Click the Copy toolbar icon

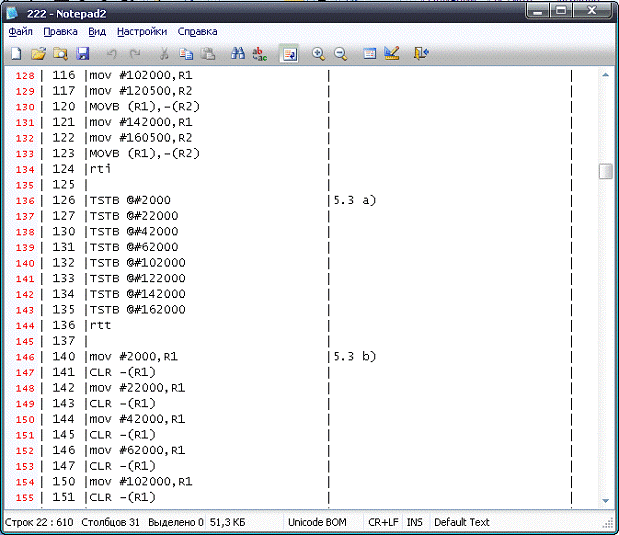186,53
